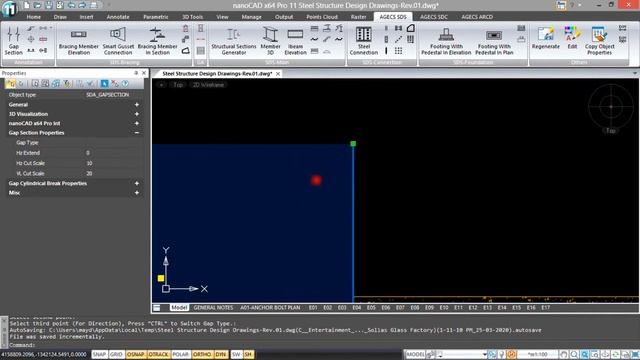Viewport: 640px width, 360px height.
Task: Toggle SW lineweight status button
Action: pos(236,354)
